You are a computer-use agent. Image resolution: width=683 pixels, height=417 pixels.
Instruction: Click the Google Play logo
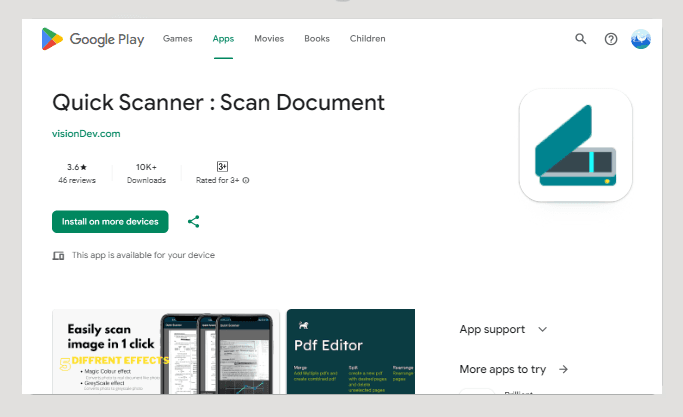93,39
